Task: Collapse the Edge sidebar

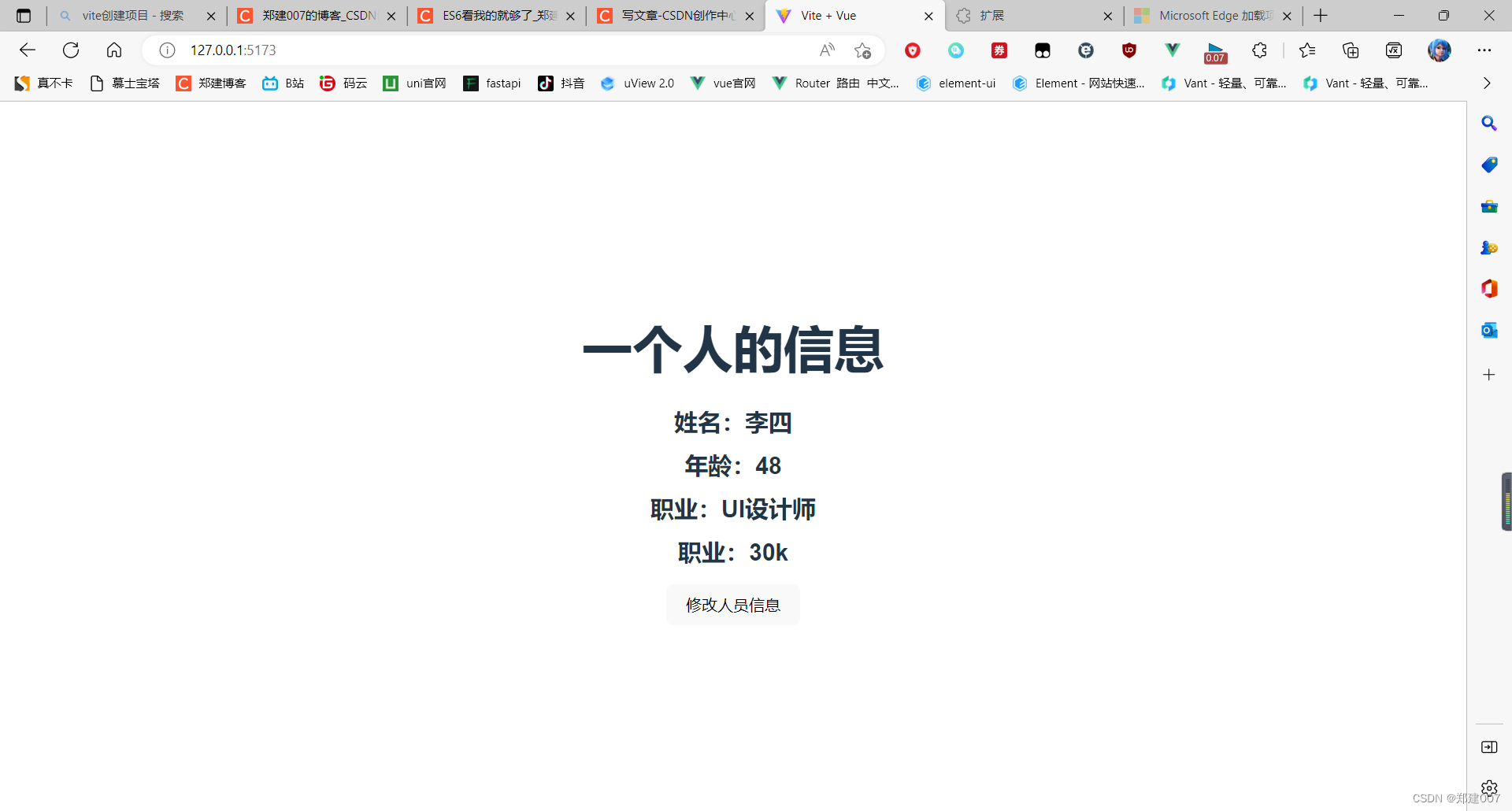Action: (1489, 747)
